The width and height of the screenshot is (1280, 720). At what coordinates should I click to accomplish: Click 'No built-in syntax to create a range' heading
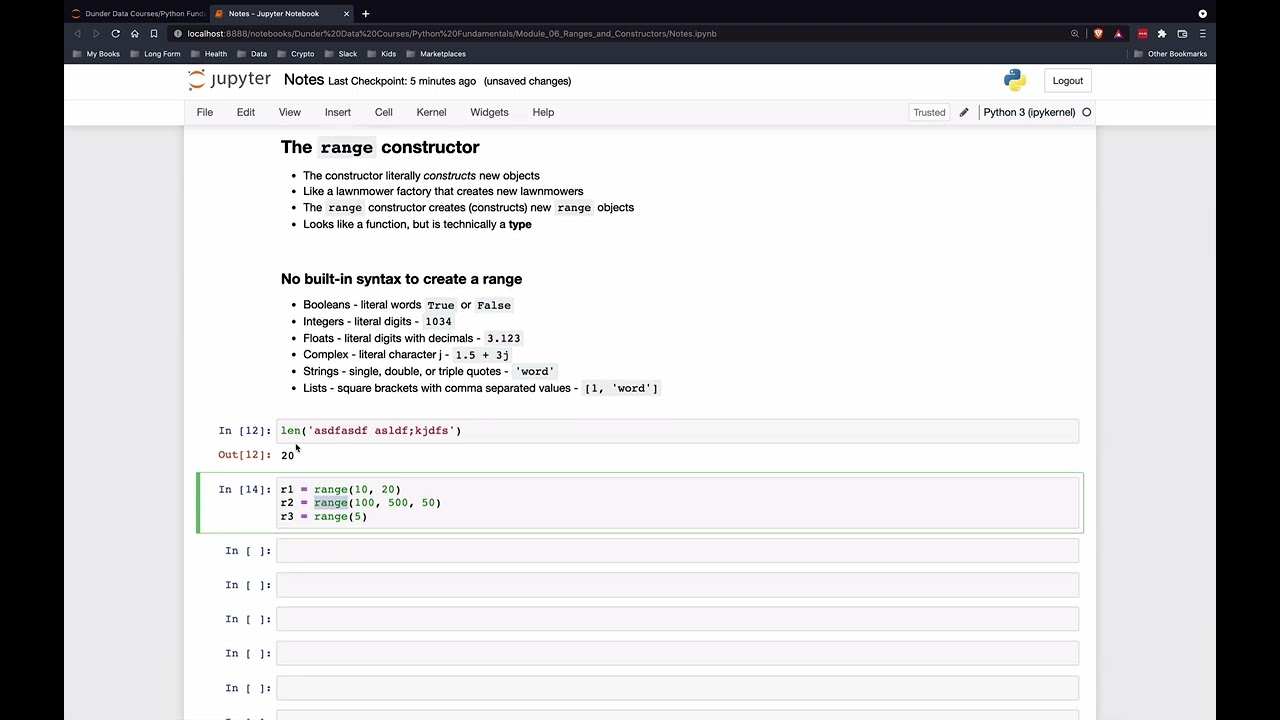401,279
